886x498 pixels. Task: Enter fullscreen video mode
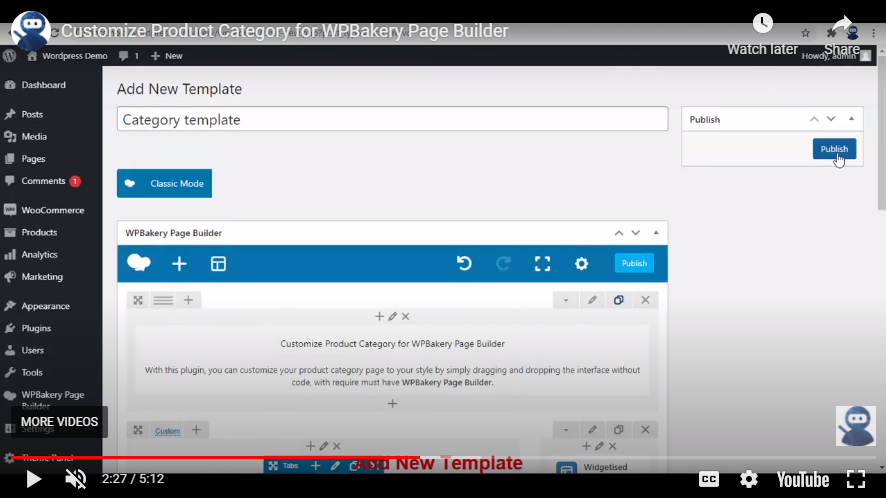tap(856, 479)
